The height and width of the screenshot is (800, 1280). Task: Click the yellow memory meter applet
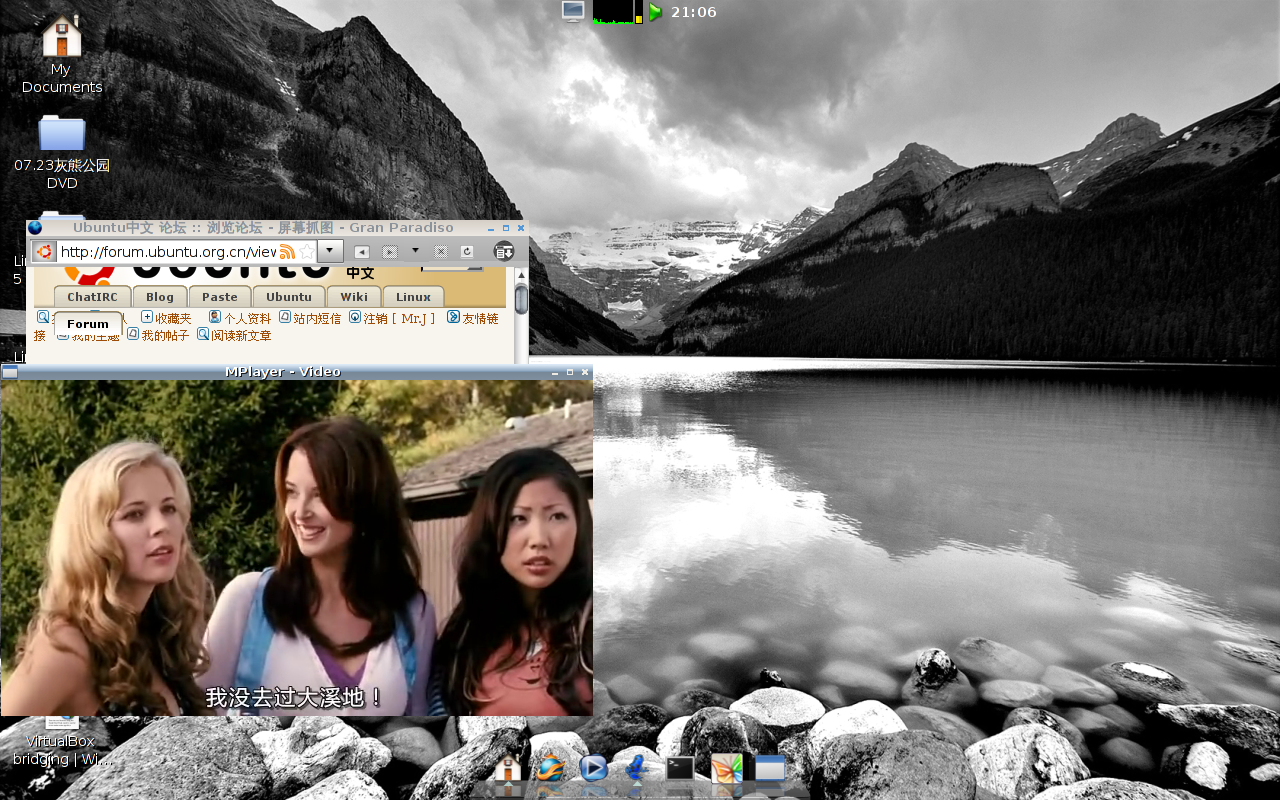(x=639, y=12)
